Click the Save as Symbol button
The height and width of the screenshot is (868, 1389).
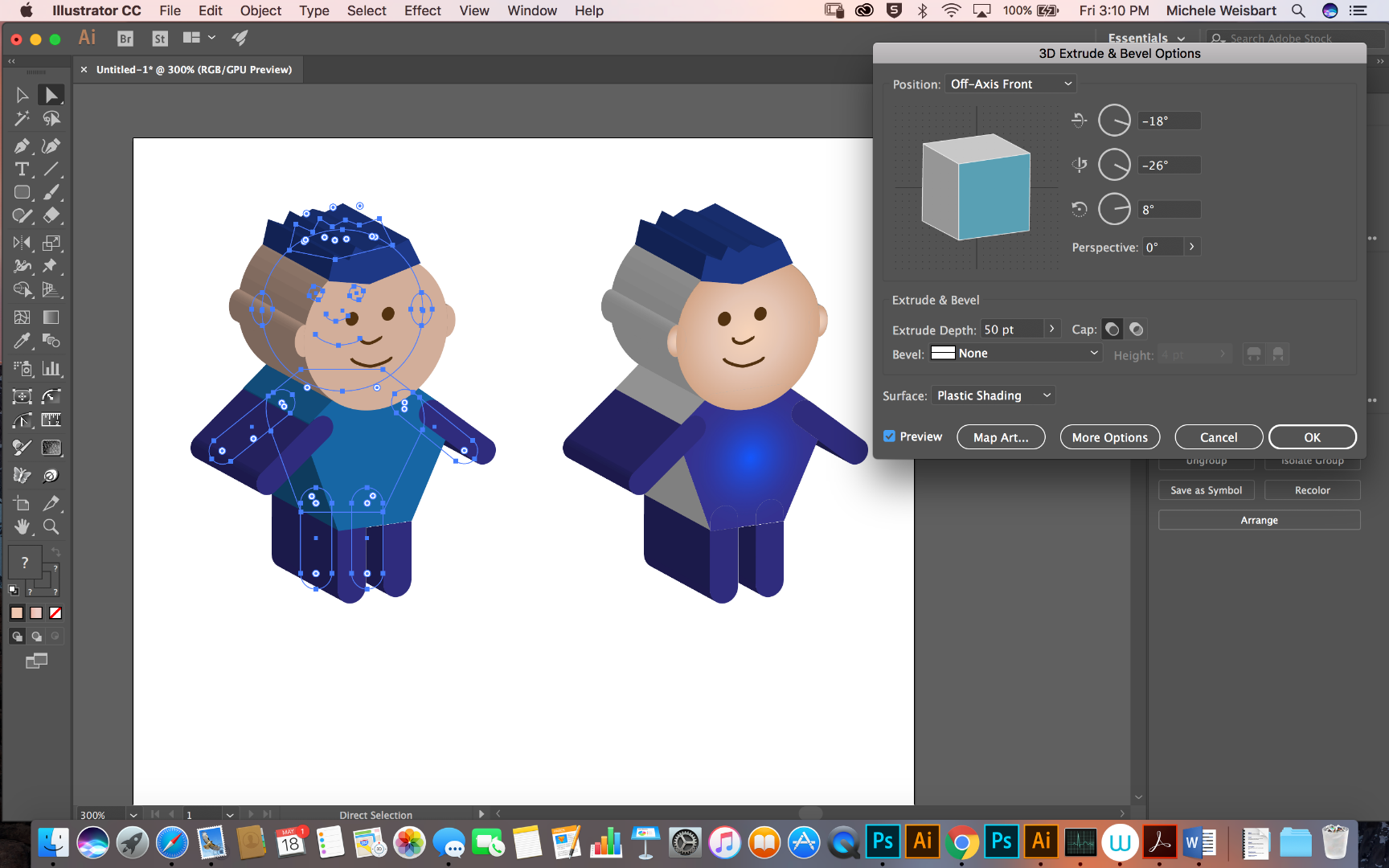pyautogui.click(x=1207, y=490)
